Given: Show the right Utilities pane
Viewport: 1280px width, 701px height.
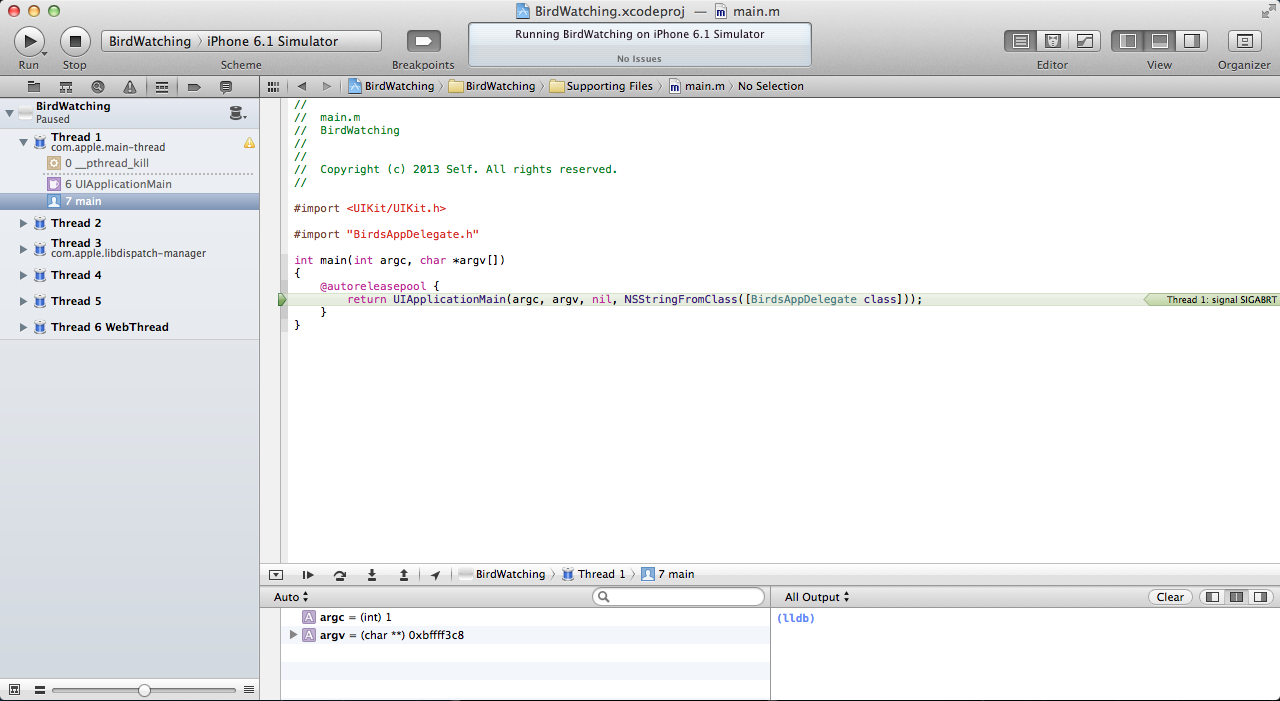Looking at the screenshot, I should coord(1191,41).
